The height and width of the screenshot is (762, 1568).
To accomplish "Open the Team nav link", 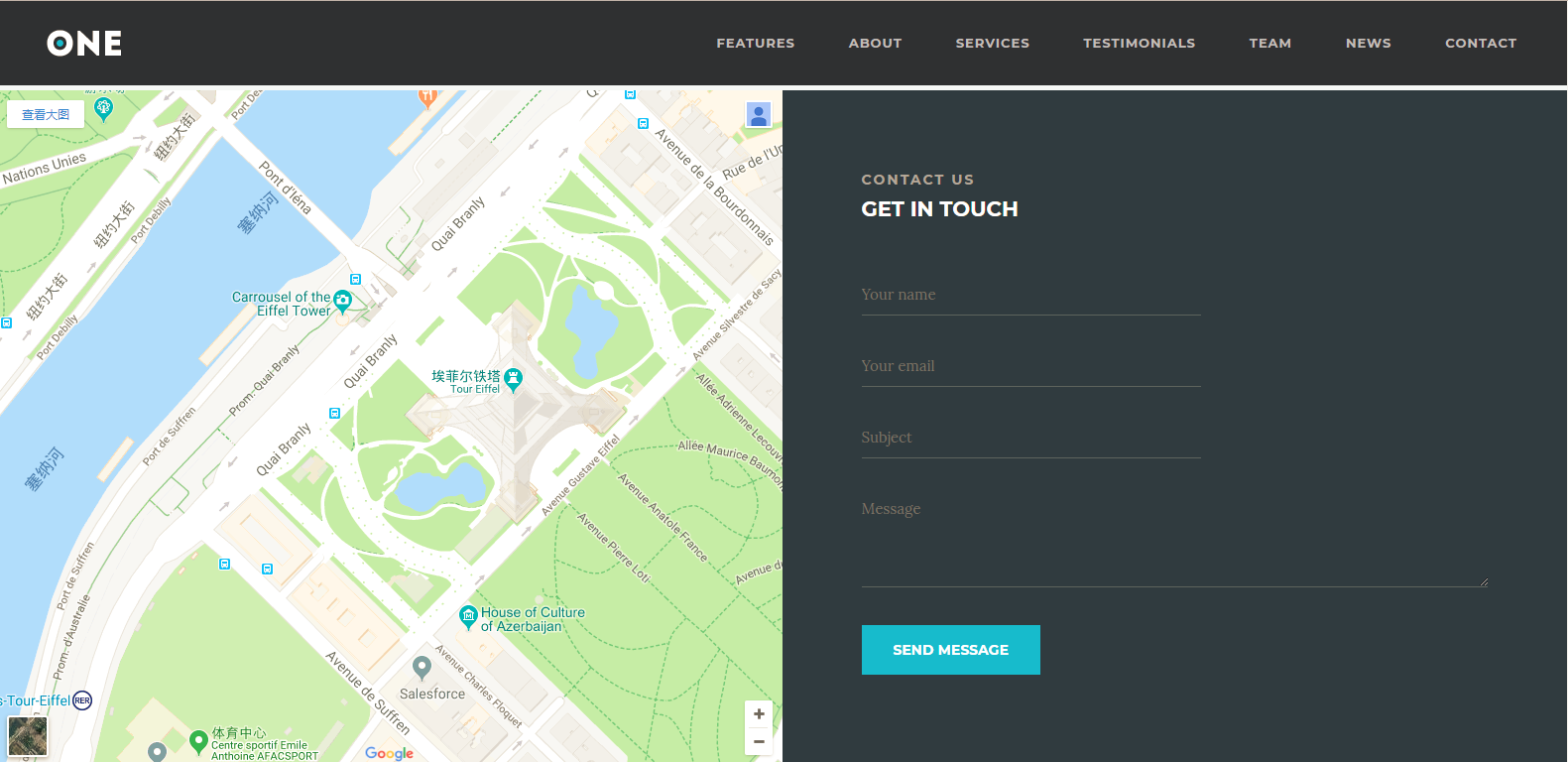I will [1269, 44].
